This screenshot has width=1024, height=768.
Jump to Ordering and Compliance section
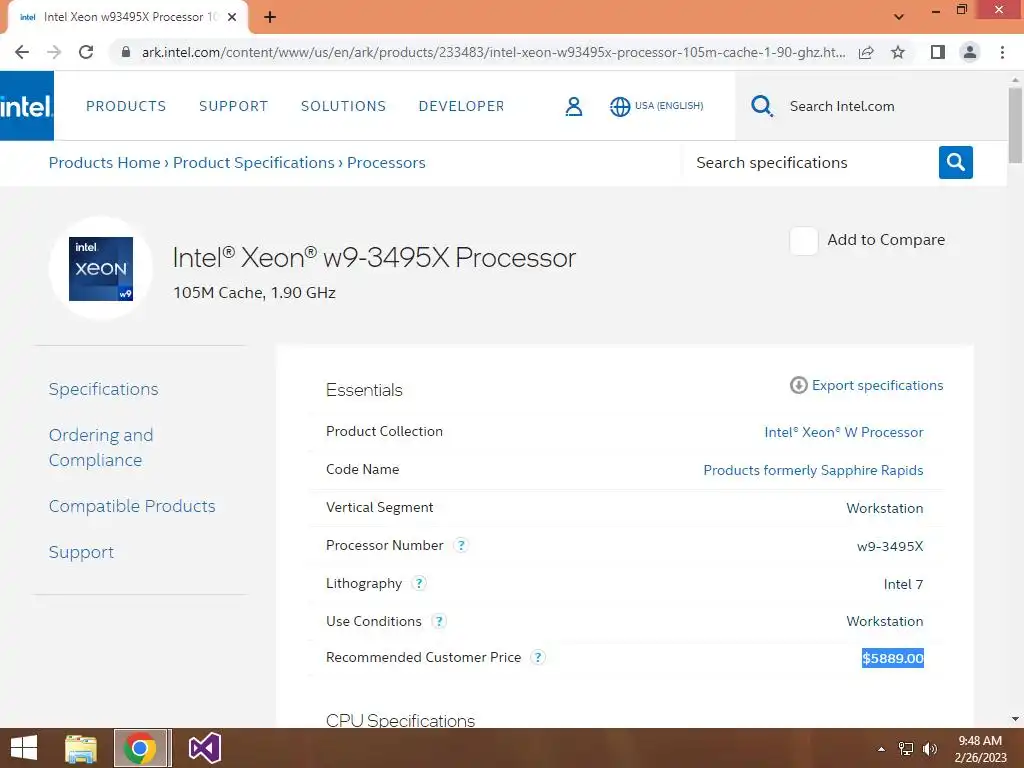pyautogui.click(x=101, y=447)
